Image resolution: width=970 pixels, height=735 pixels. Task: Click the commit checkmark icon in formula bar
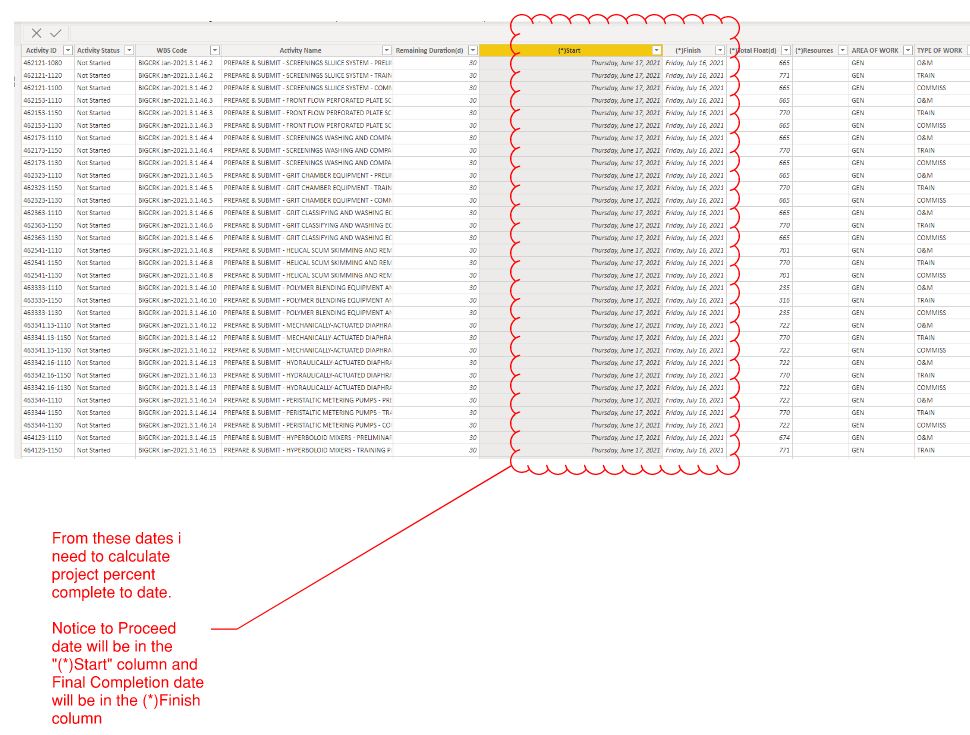tap(56, 33)
